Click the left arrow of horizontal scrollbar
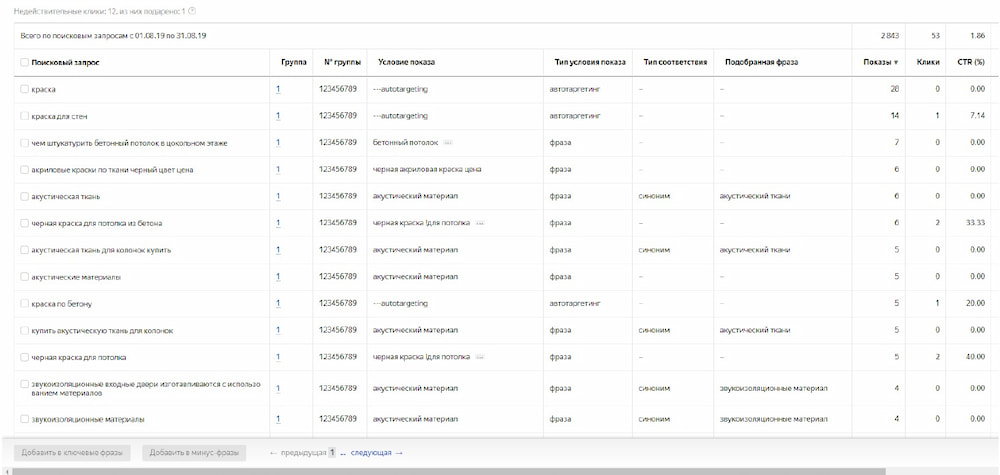This screenshot has width=1000, height=475. pyautogui.click(x=5, y=471)
